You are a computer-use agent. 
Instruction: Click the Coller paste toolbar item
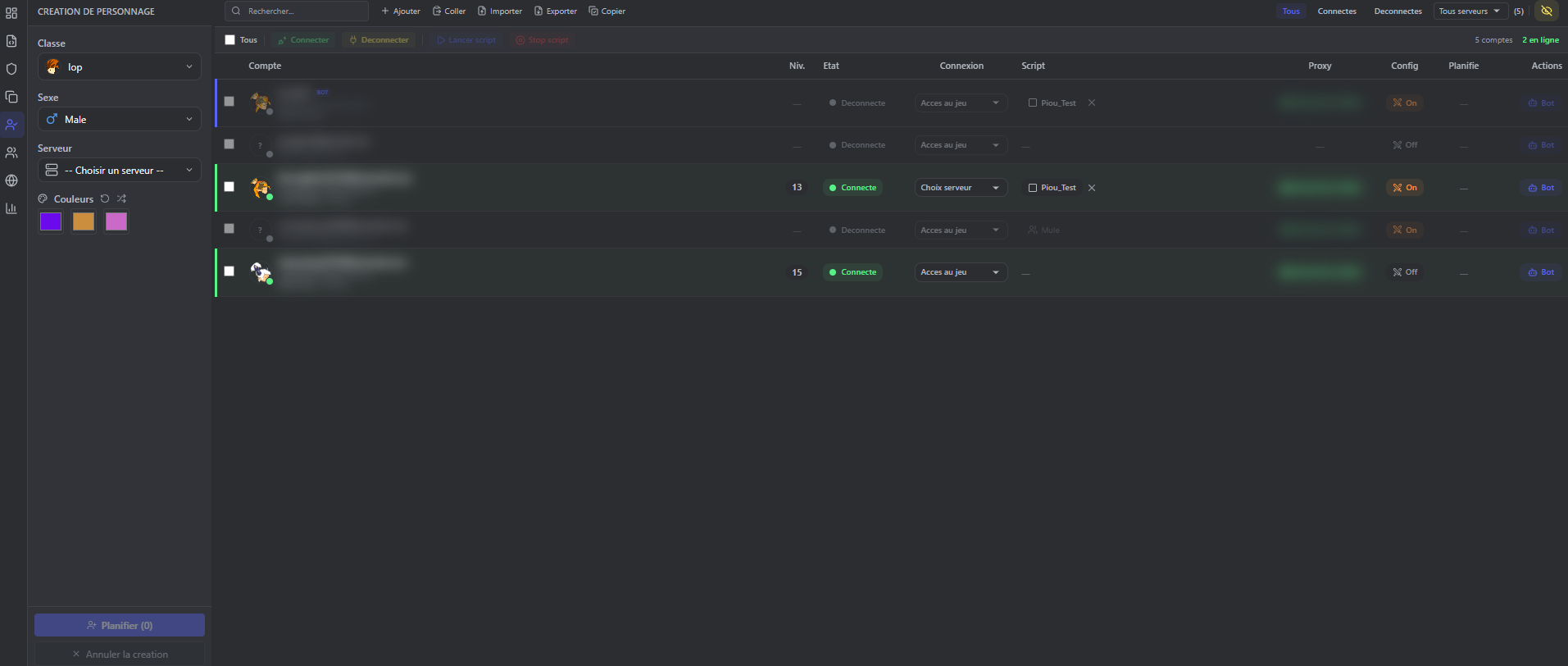(x=449, y=11)
